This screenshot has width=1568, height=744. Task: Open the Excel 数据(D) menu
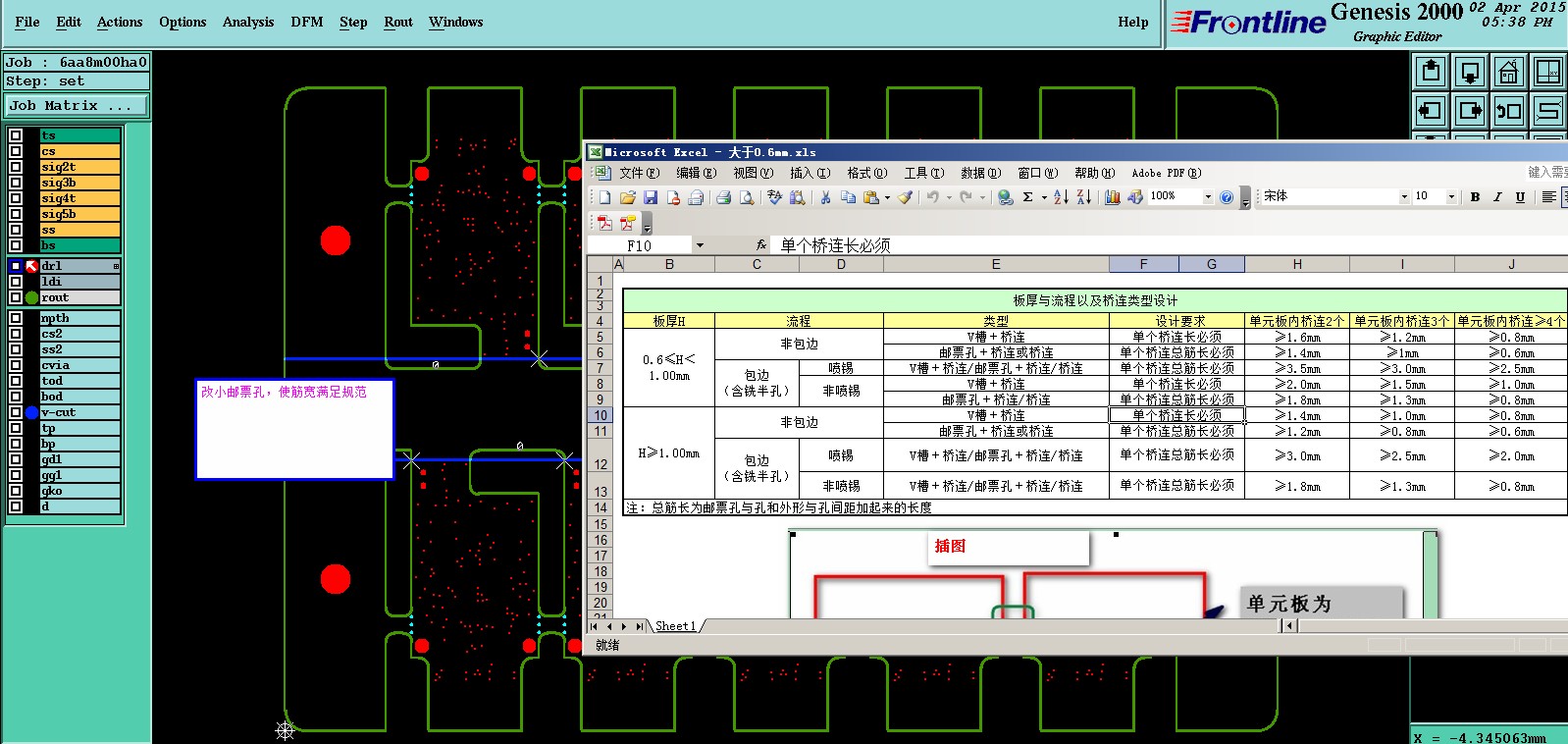(981, 173)
